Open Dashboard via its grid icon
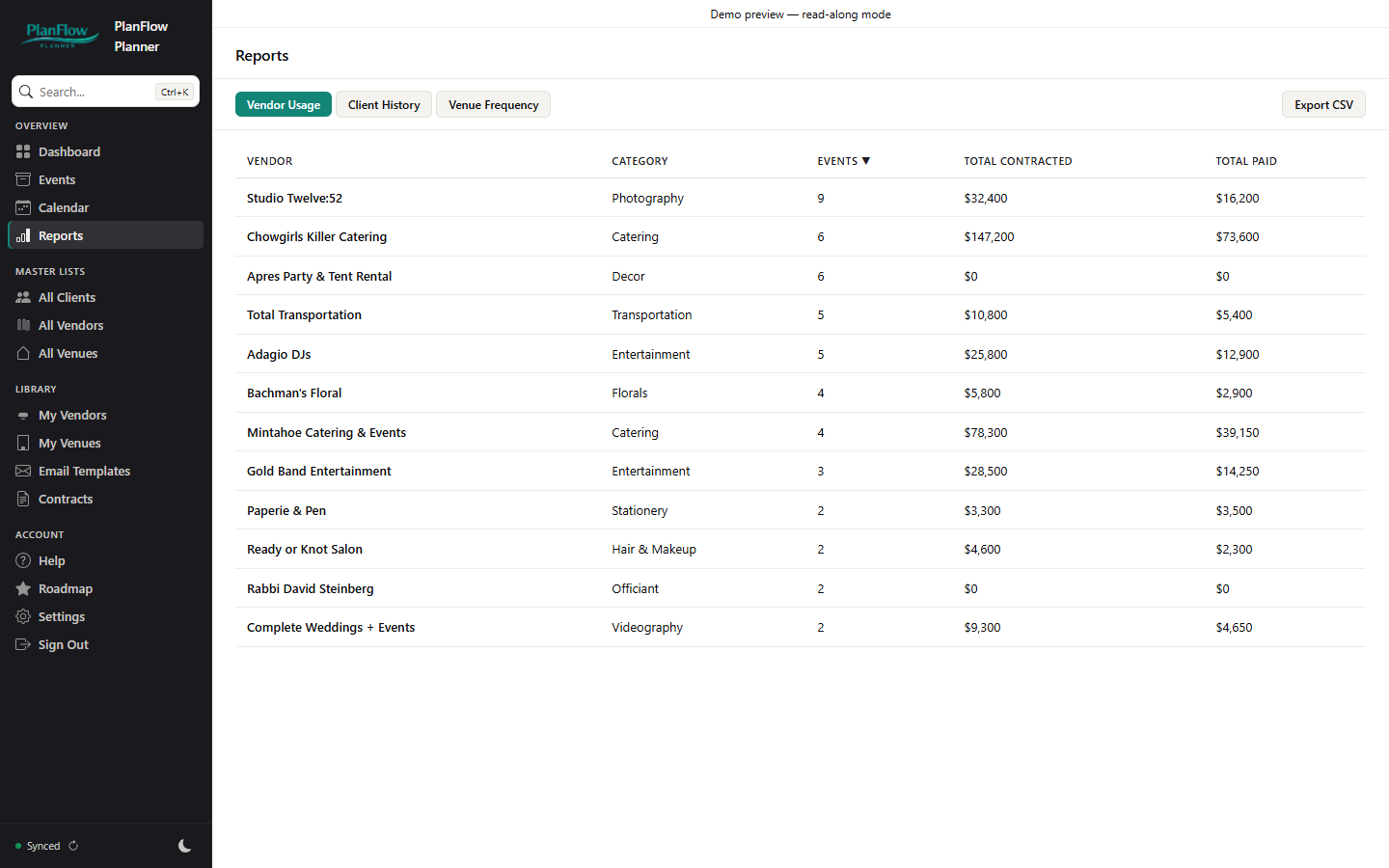Image resolution: width=1389 pixels, height=868 pixels. point(23,151)
